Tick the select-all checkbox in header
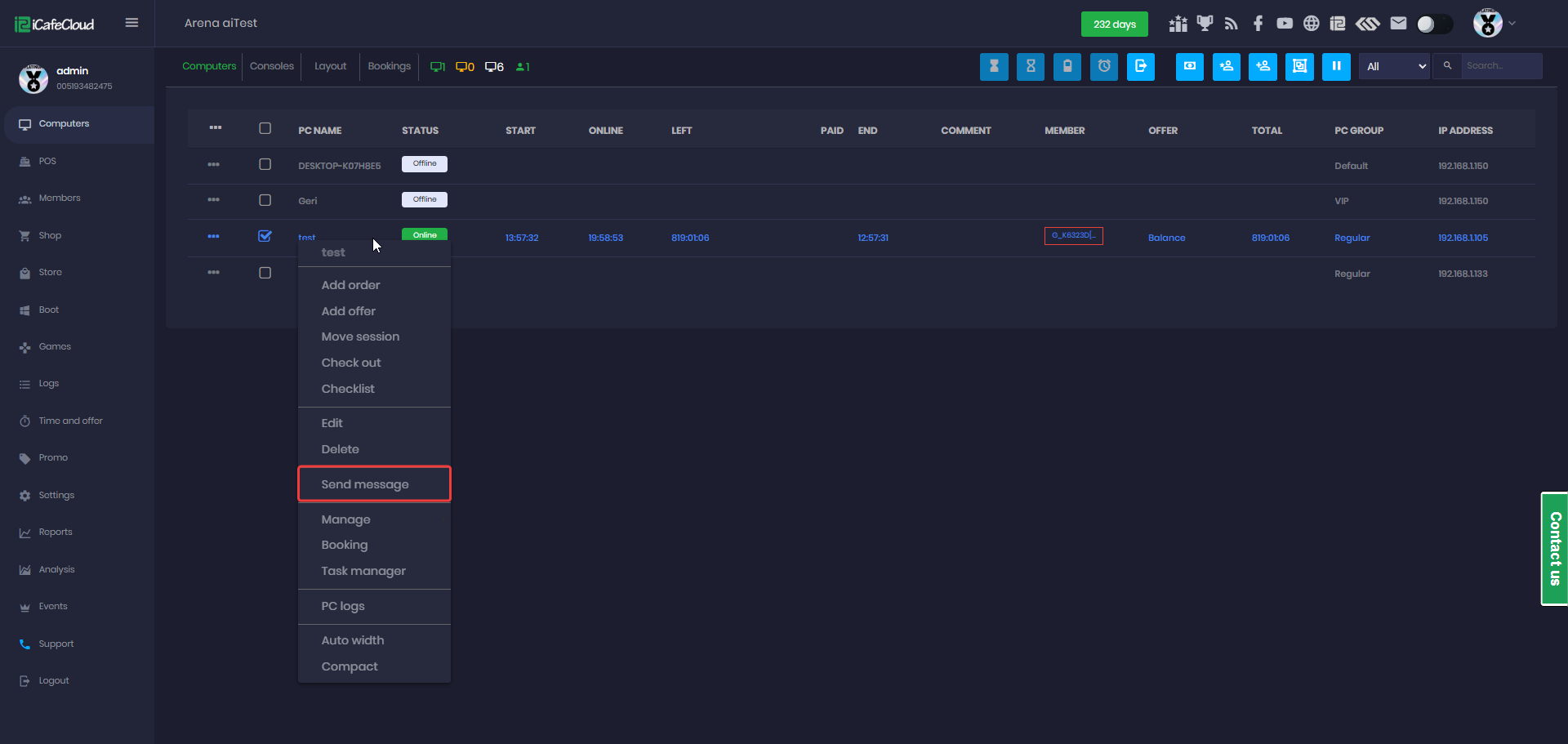 pyautogui.click(x=265, y=128)
